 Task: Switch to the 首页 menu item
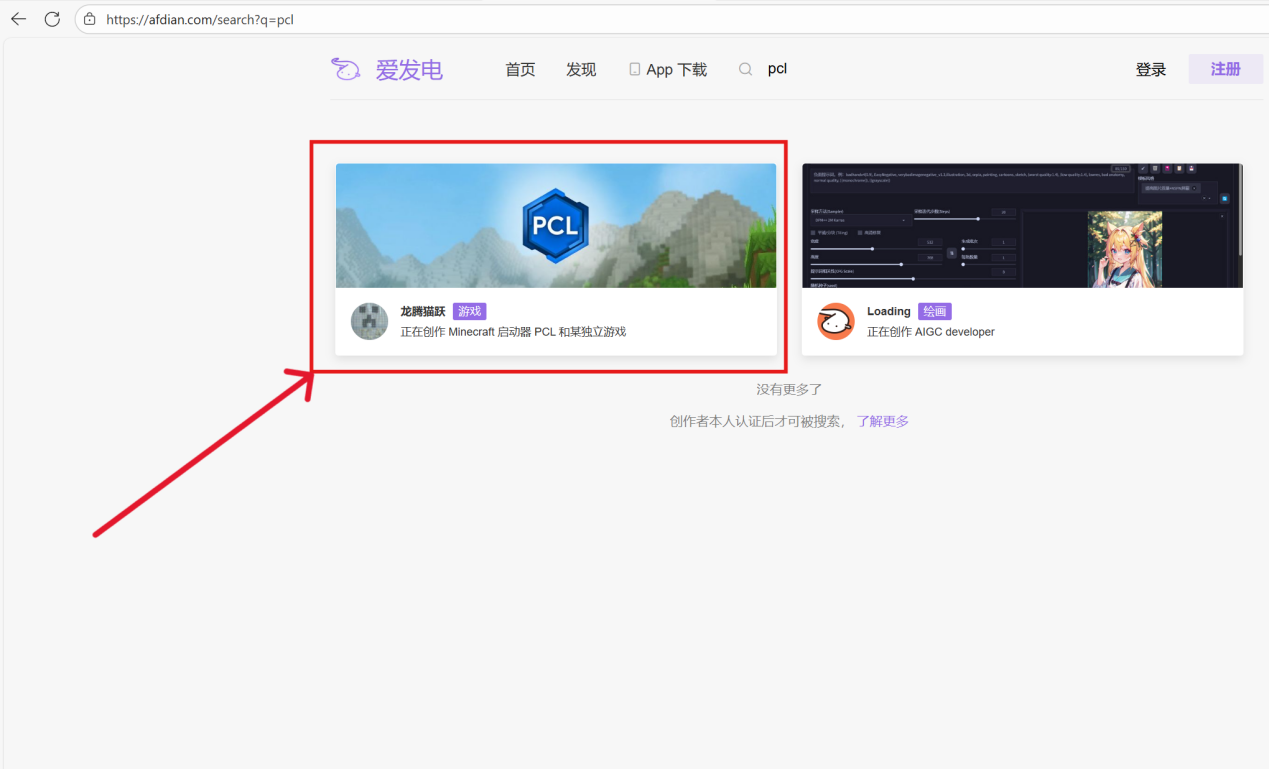click(x=519, y=68)
